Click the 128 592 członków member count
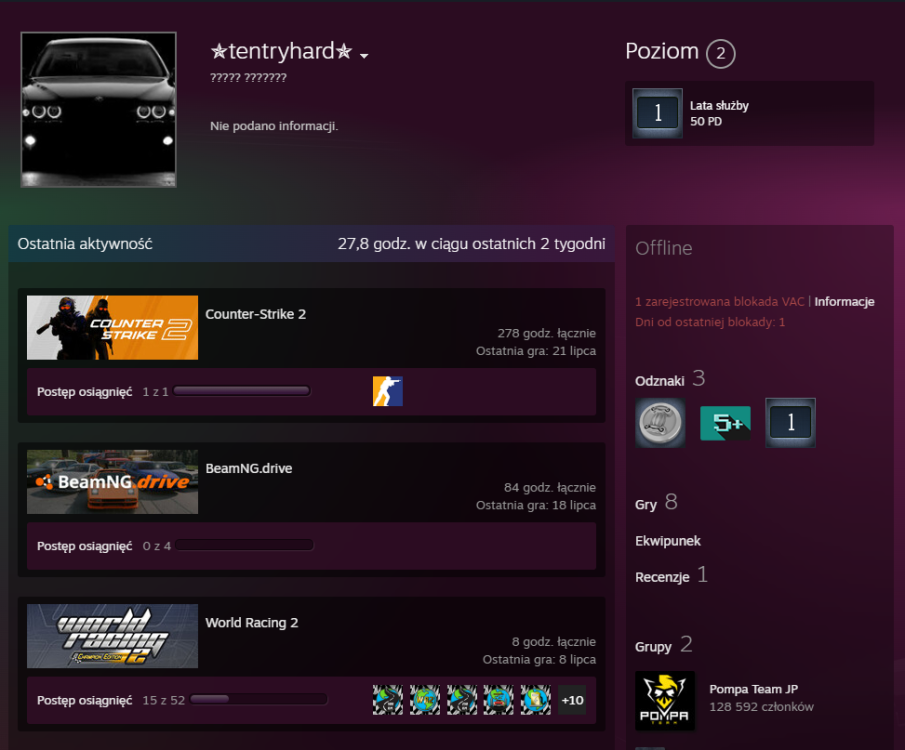Image resolution: width=905 pixels, height=750 pixels. tap(761, 707)
